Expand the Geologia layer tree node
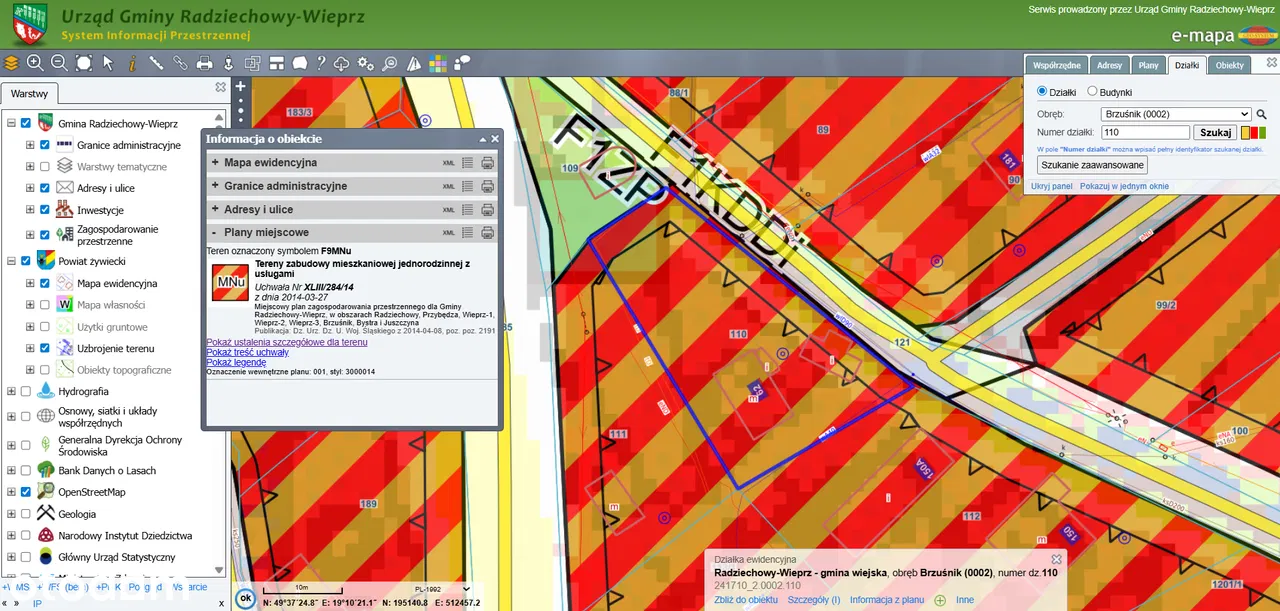Image resolution: width=1280 pixels, height=611 pixels. pyautogui.click(x=11, y=514)
